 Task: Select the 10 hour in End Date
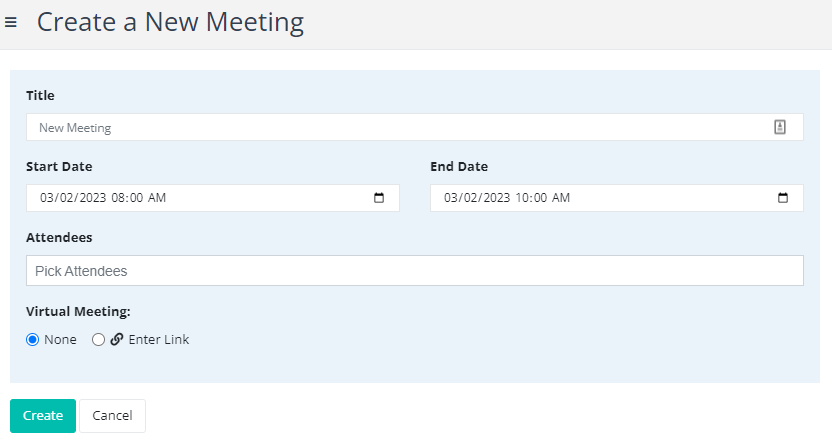click(523, 198)
